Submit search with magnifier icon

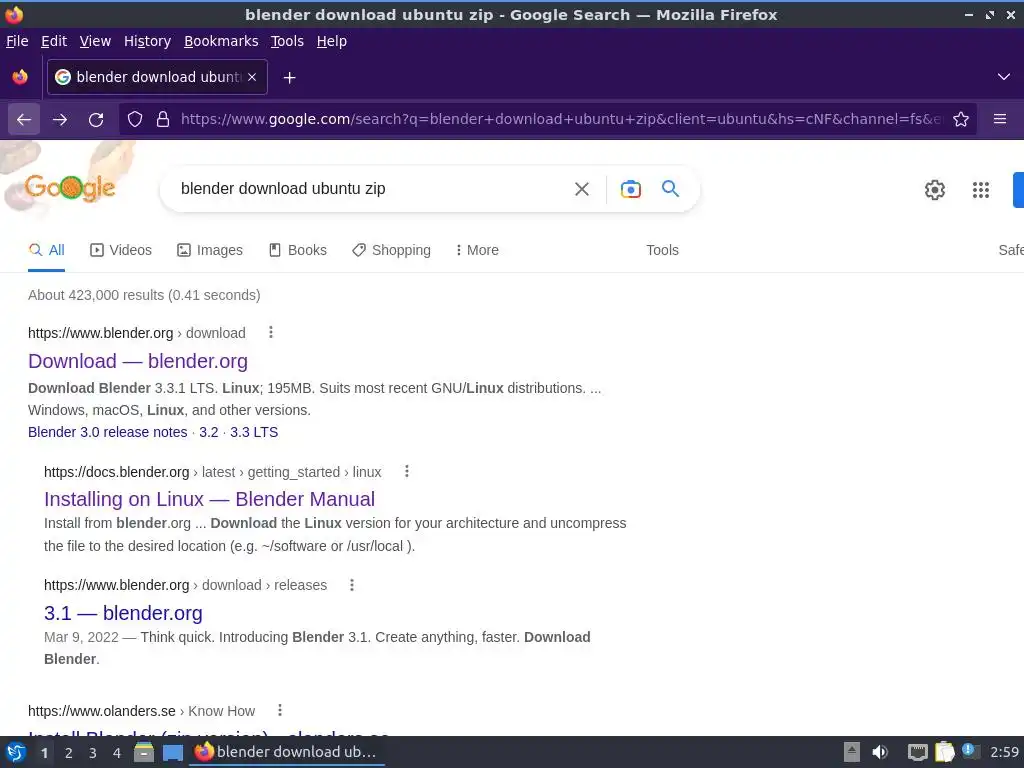[x=670, y=189]
